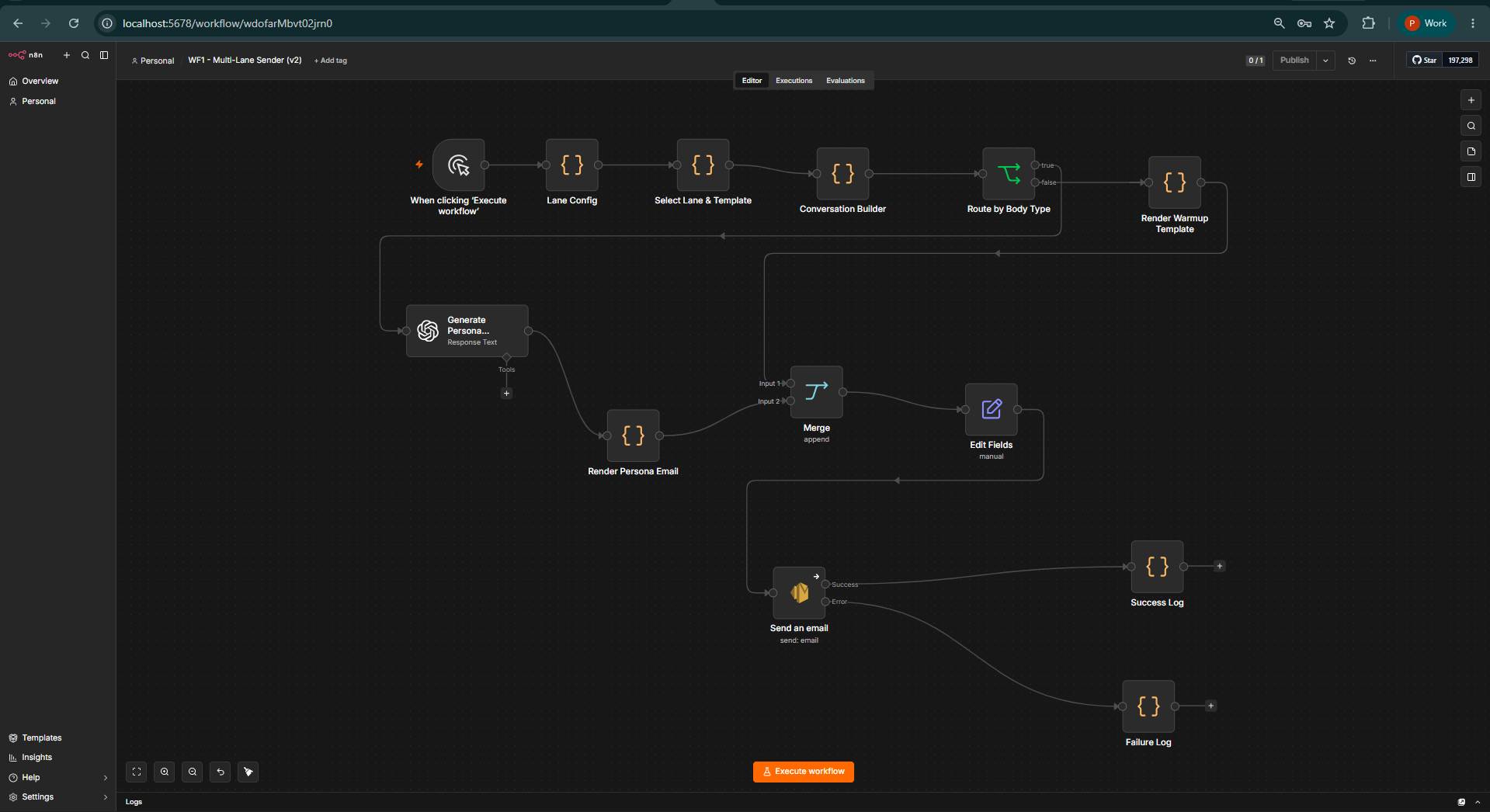Expand the Help submenu chevron
The width and height of the screenshot is (1490, 812).
(x=106, y=777)
